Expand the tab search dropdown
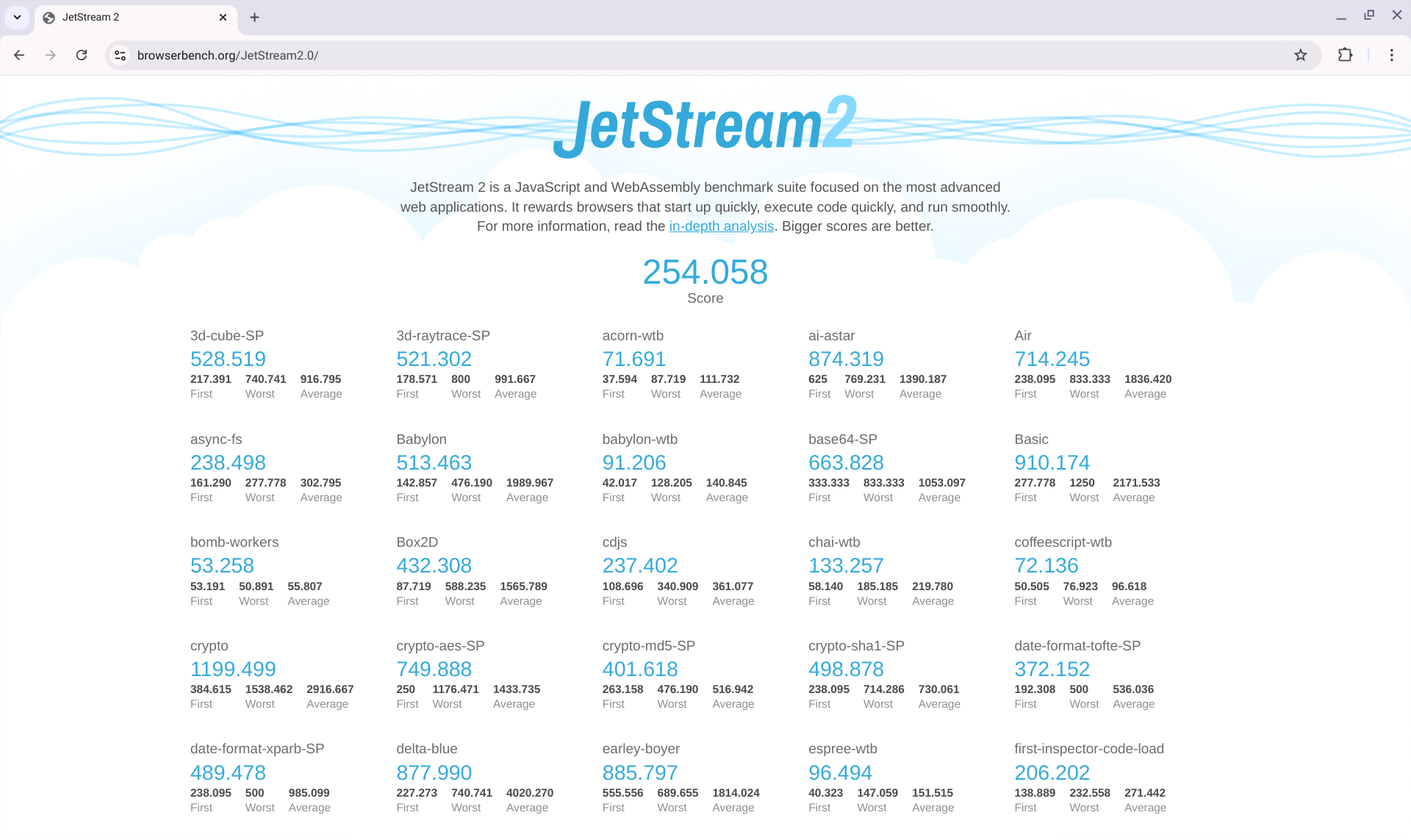The image size is (1411, 840). click(17, 17)
